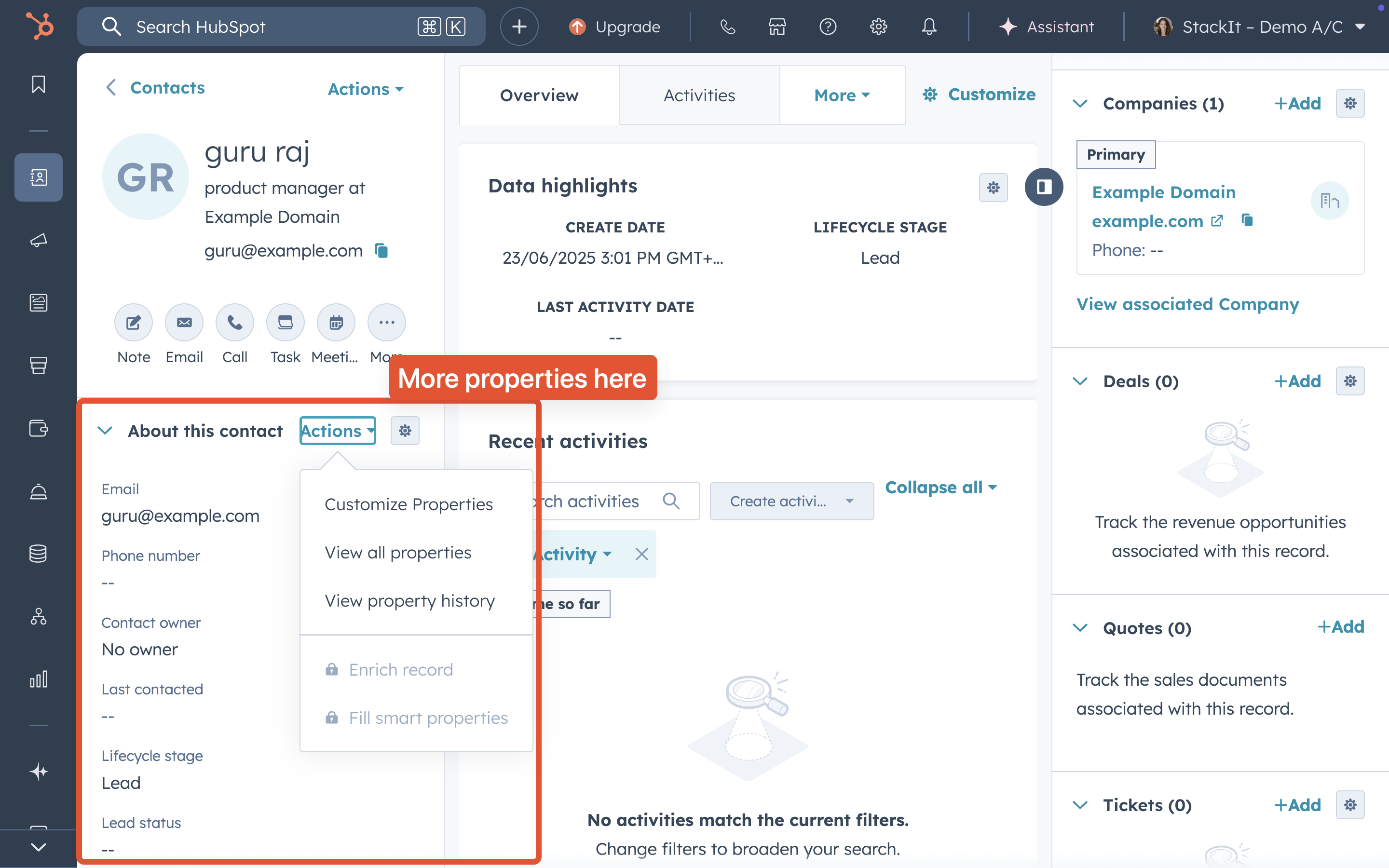1389x868 pixels.
Task: Click the Task icon button
Action: point(285,323)
